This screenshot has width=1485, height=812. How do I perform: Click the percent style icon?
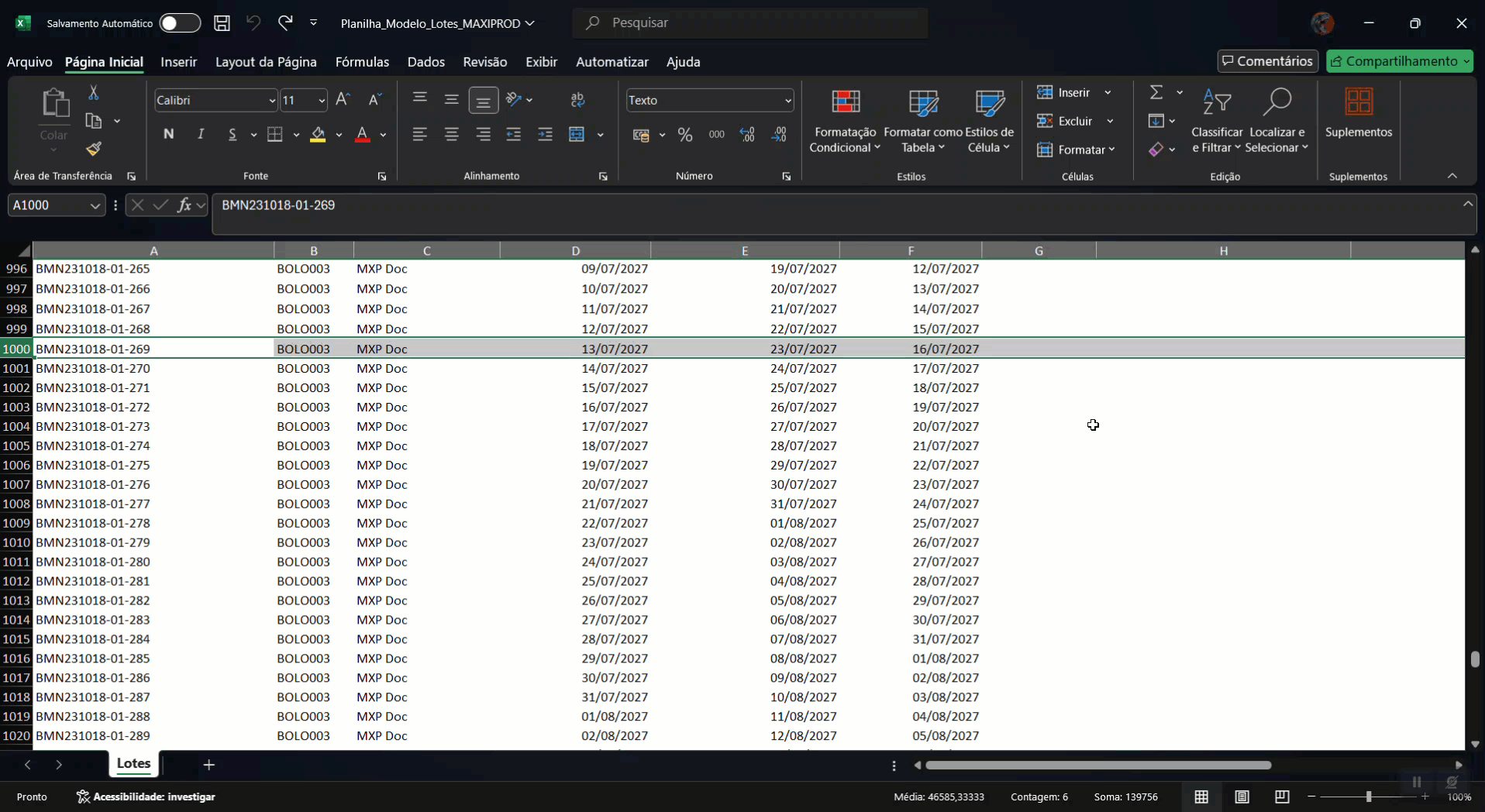point(685,135)
